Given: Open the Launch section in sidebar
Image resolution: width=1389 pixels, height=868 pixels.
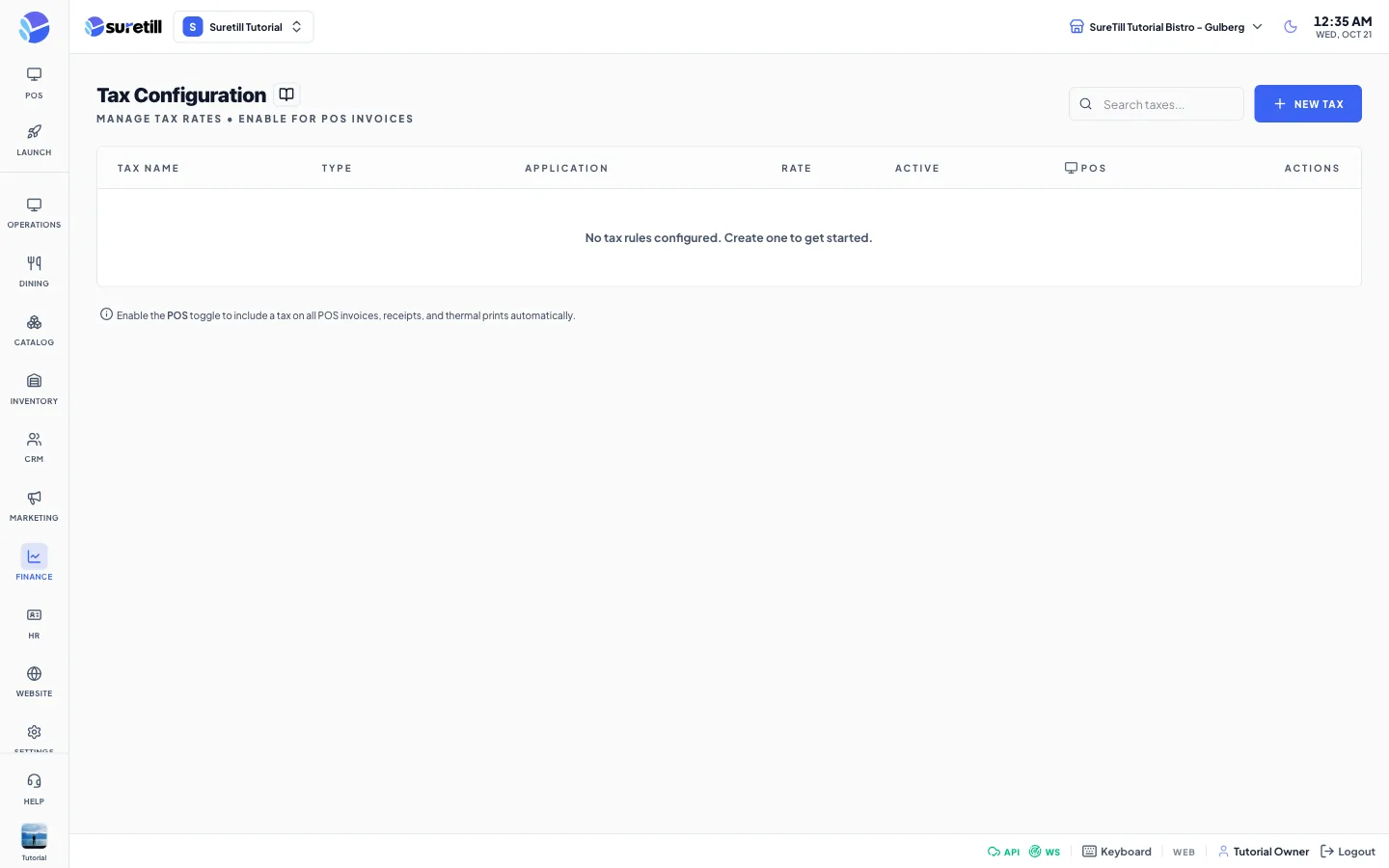Looking at the screenshot, I should tap(34, 141).
